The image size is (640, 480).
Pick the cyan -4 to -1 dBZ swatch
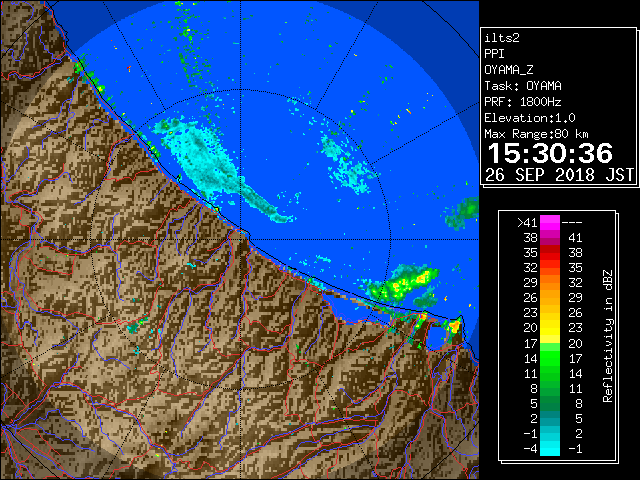click(550, 448)
